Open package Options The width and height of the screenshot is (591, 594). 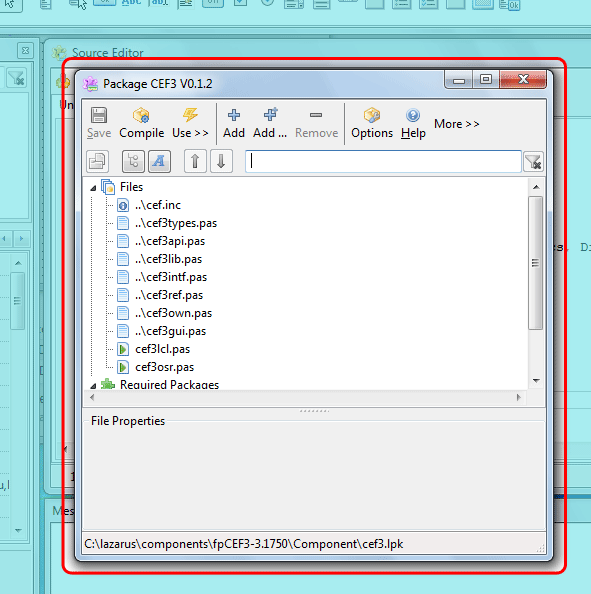pyautogui.click(x=372, y=123)
